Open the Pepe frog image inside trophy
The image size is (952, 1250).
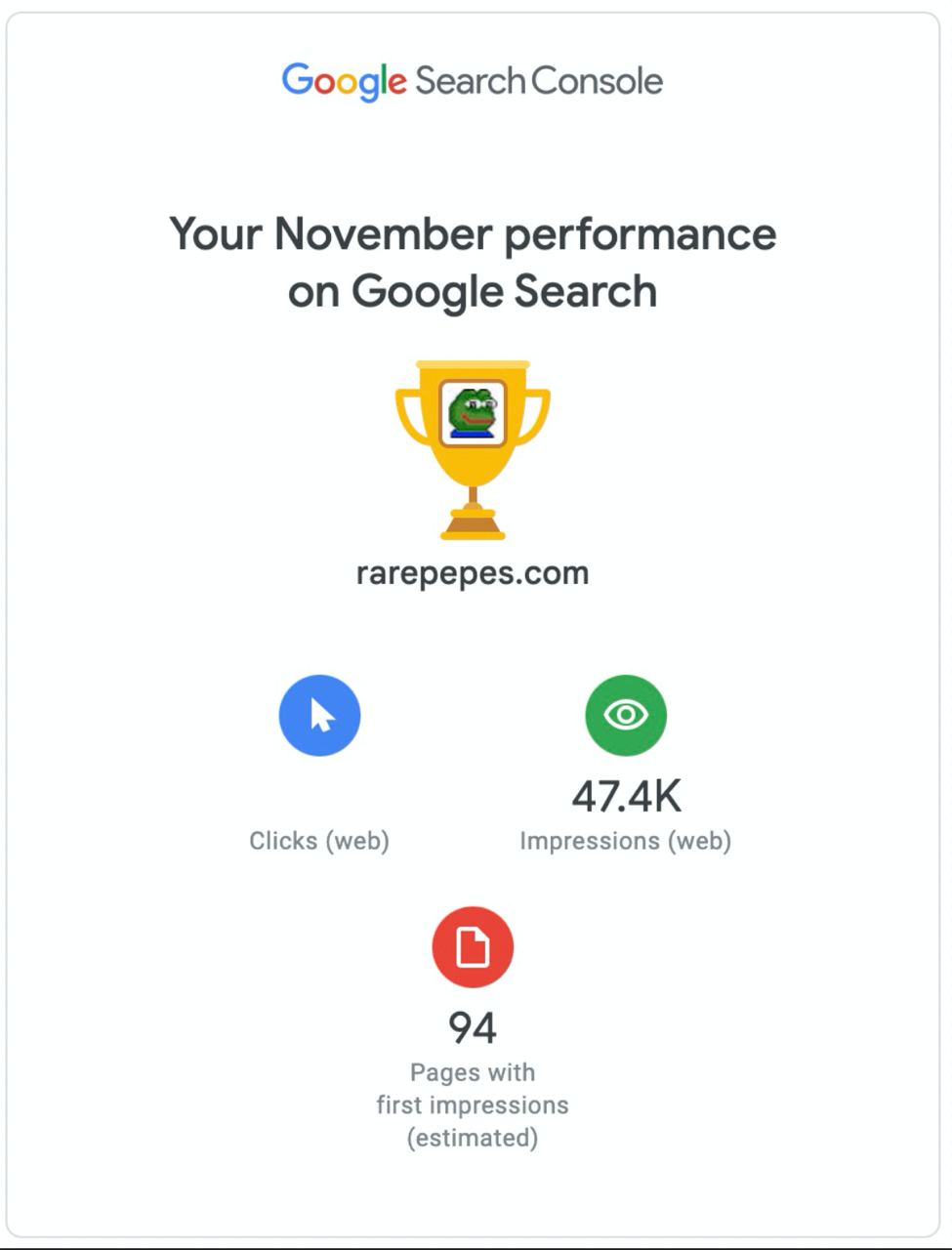point(473,413)
